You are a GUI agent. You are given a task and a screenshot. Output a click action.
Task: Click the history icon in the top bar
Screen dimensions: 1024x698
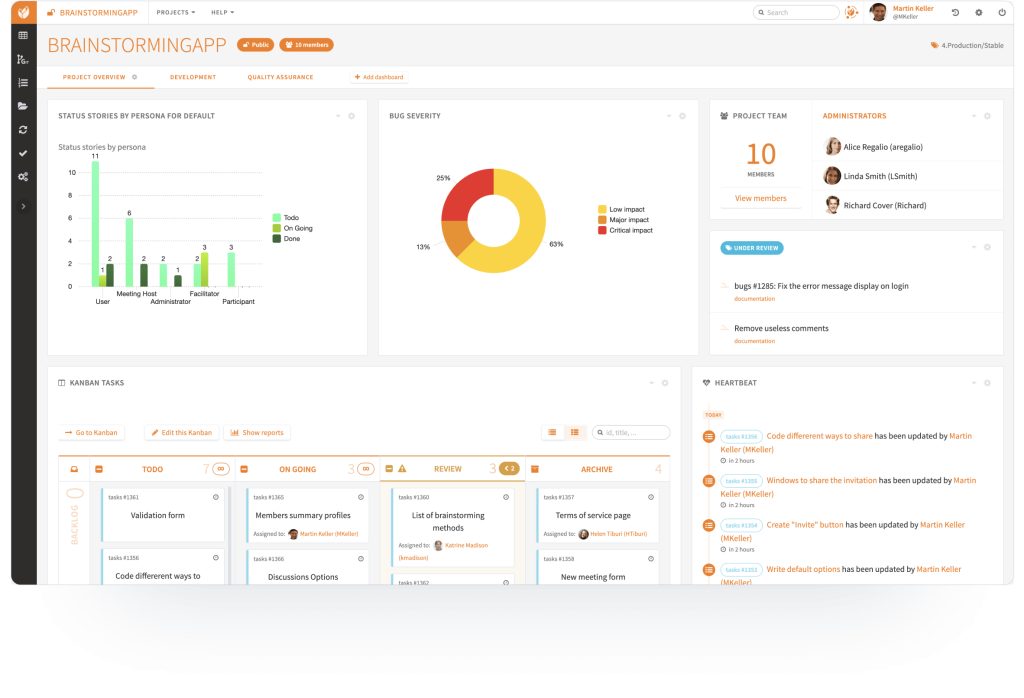[956, 12]
